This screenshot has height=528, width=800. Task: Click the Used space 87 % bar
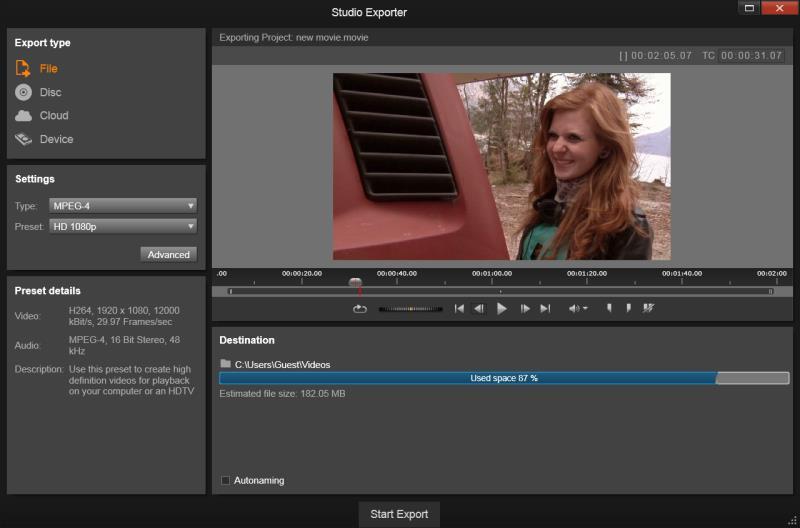coord(504,378)
